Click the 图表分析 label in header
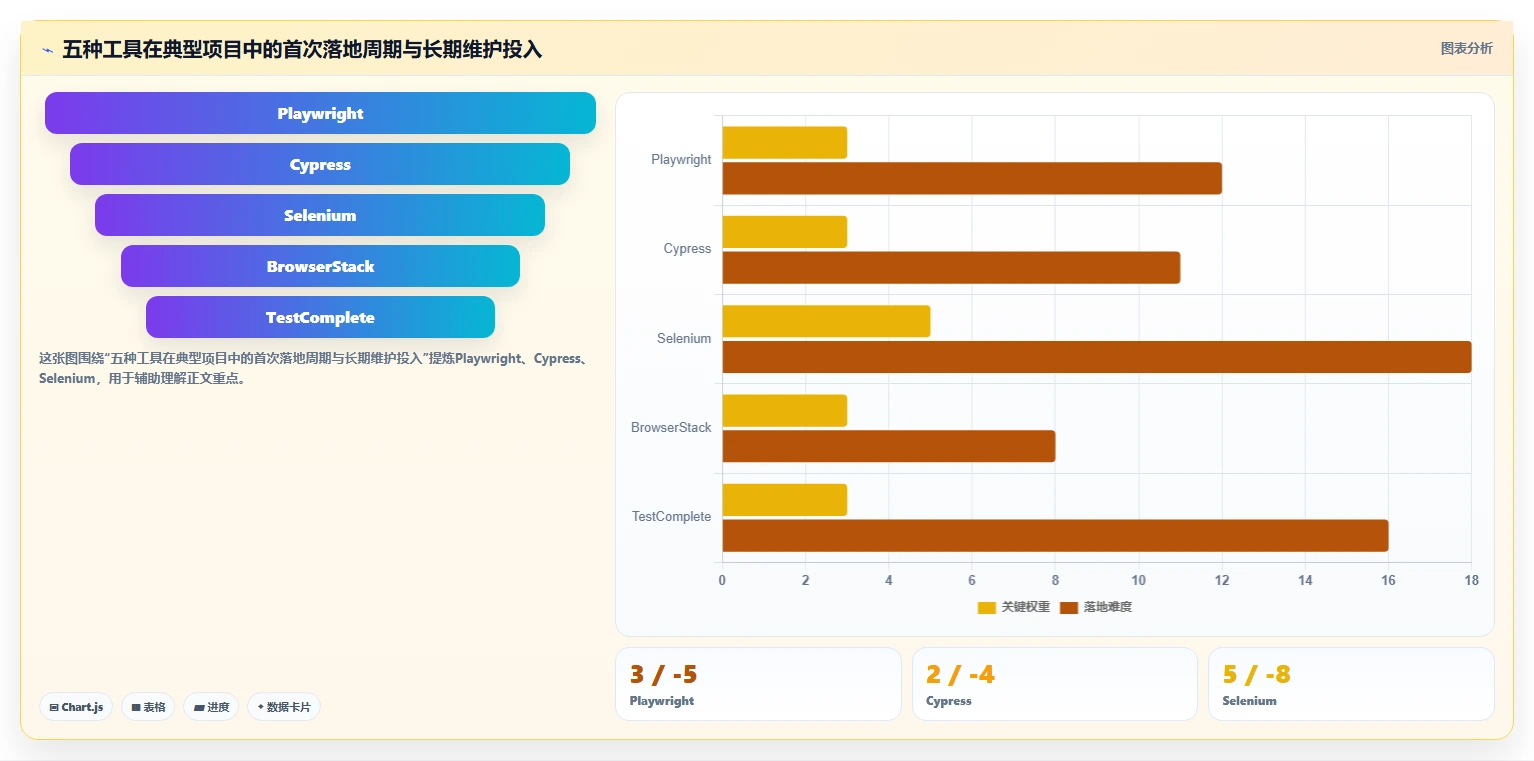 (1466, 48)
